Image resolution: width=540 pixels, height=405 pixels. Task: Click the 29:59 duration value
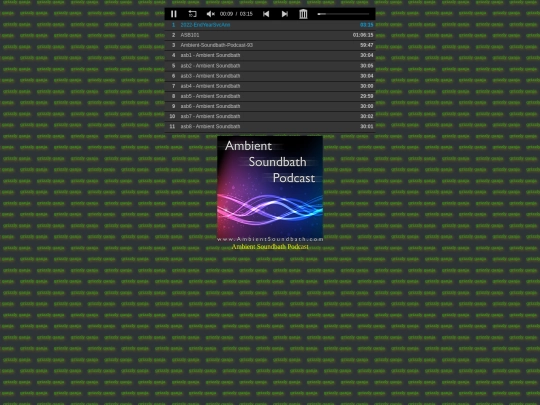366,96
